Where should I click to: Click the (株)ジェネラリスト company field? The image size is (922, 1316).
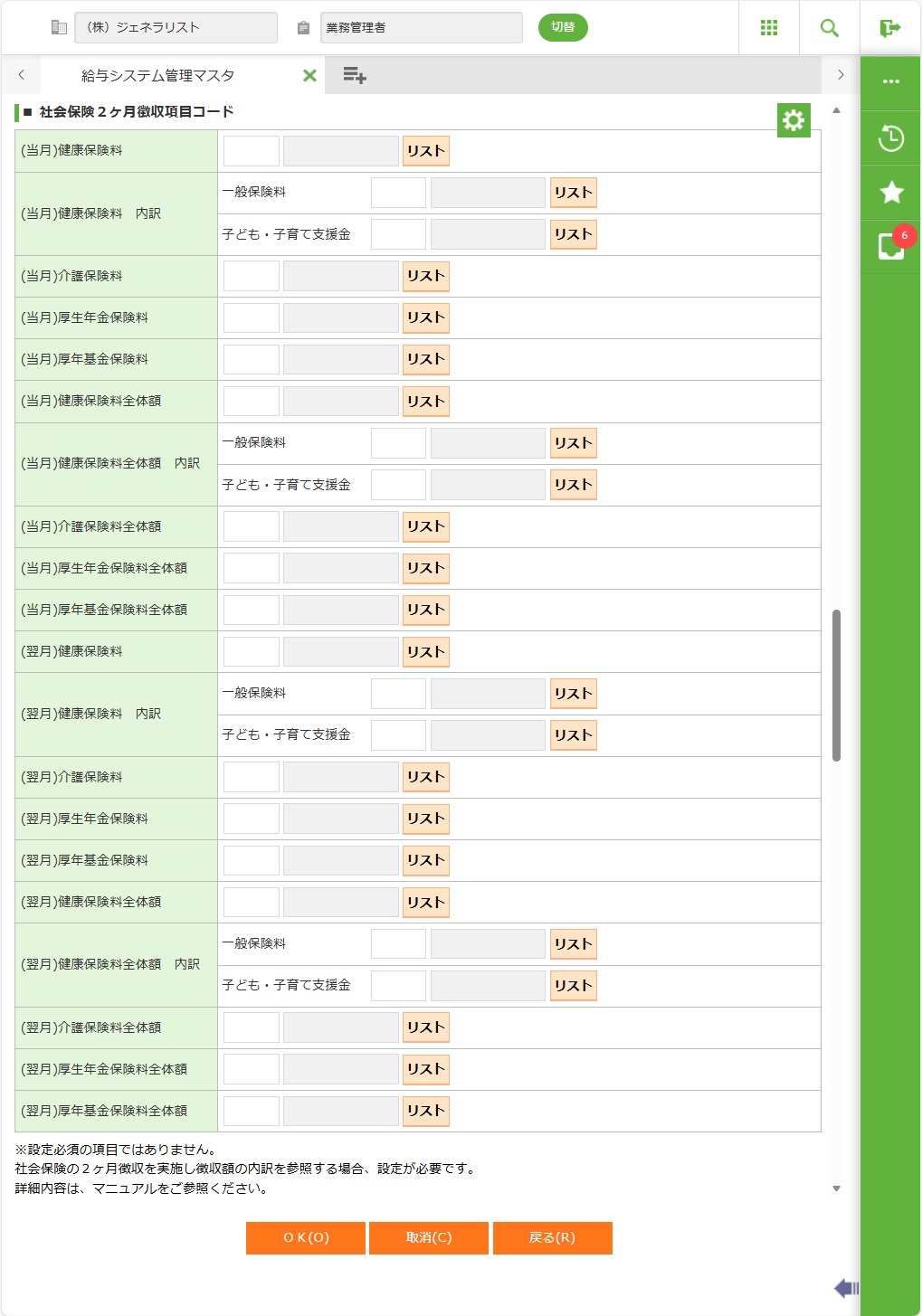pos(176,27)
